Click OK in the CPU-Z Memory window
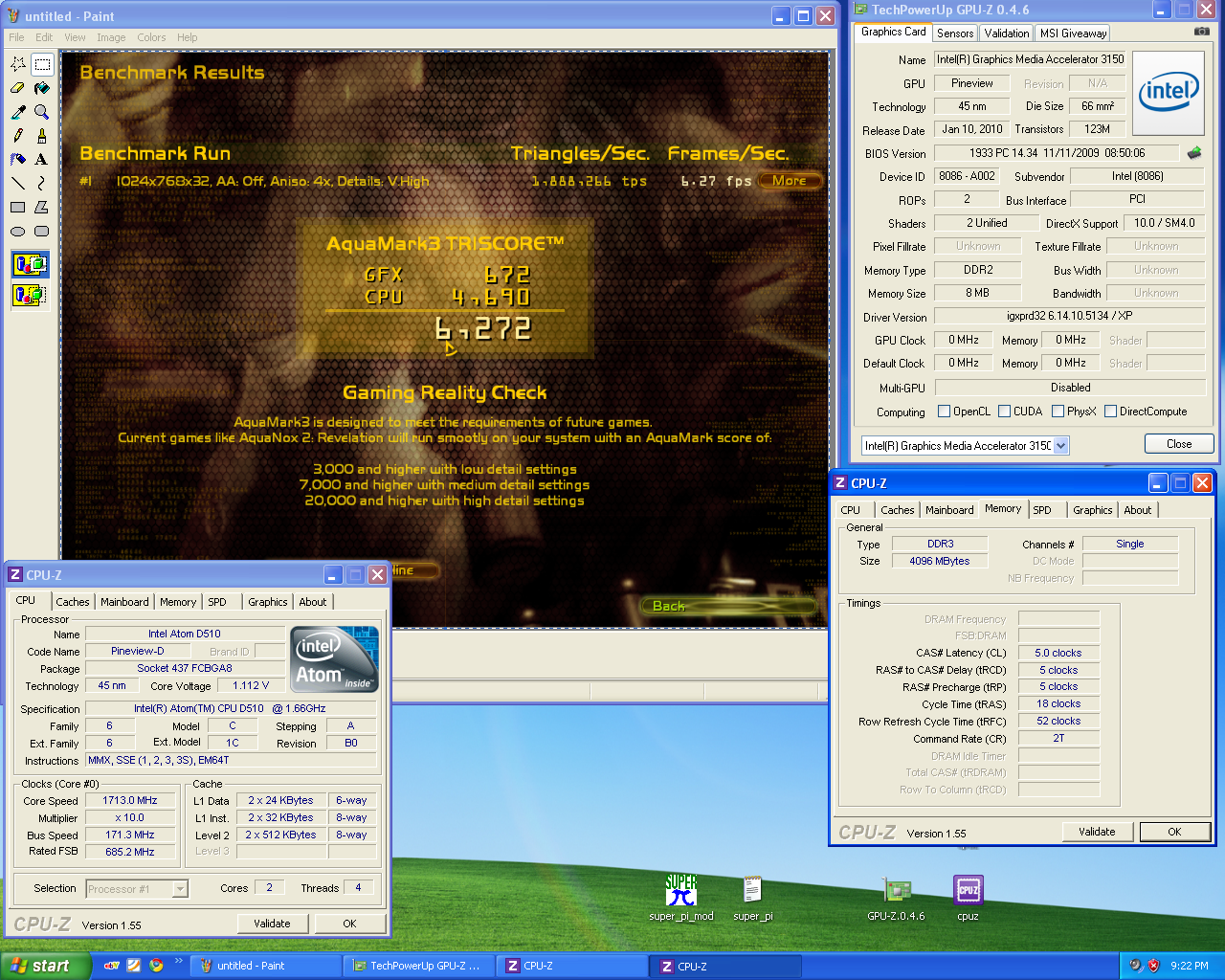The width and height of the screenshot is (1225, 980). click(x=1174, y=832)
